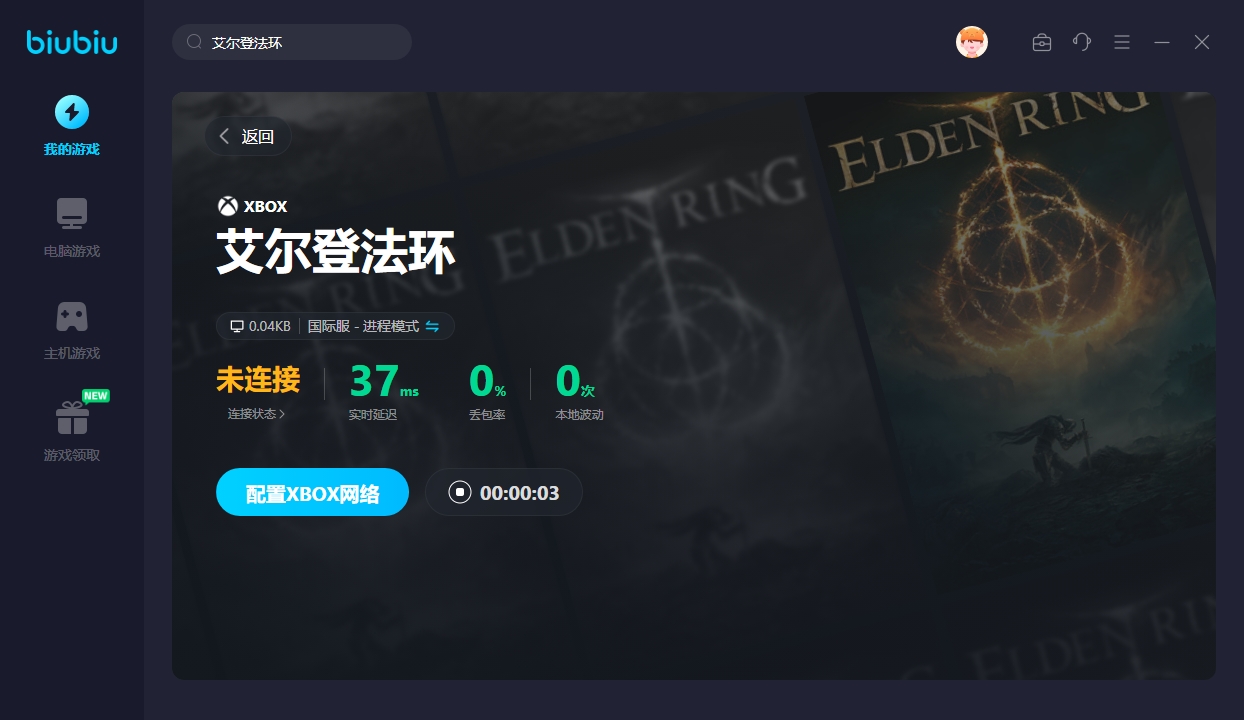Image resolution: width=1244 pixels, height=720 pixels.
Task: Open customer support headset icon
Action: [x=1082, y=42]
